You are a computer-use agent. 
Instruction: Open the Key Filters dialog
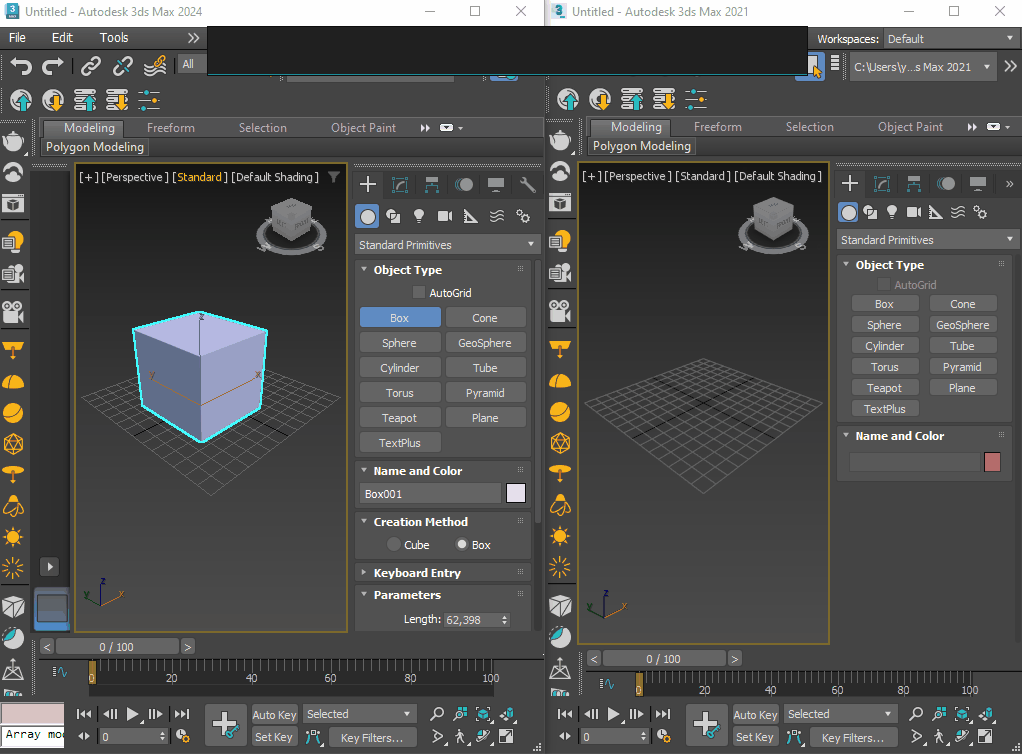pyautogui.click(x=372, y=737)
